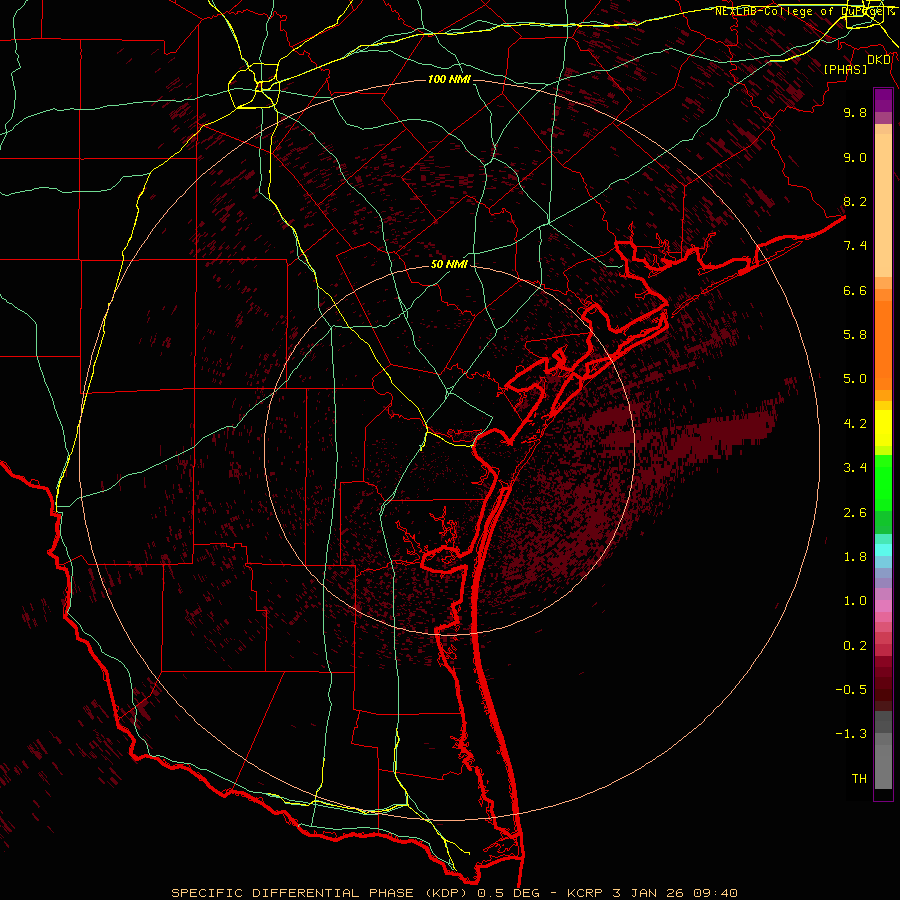The height and width of the screenshot is (900, 900).
Task: Click the 100 NMI range ring label
Action: tap(449, 79)
